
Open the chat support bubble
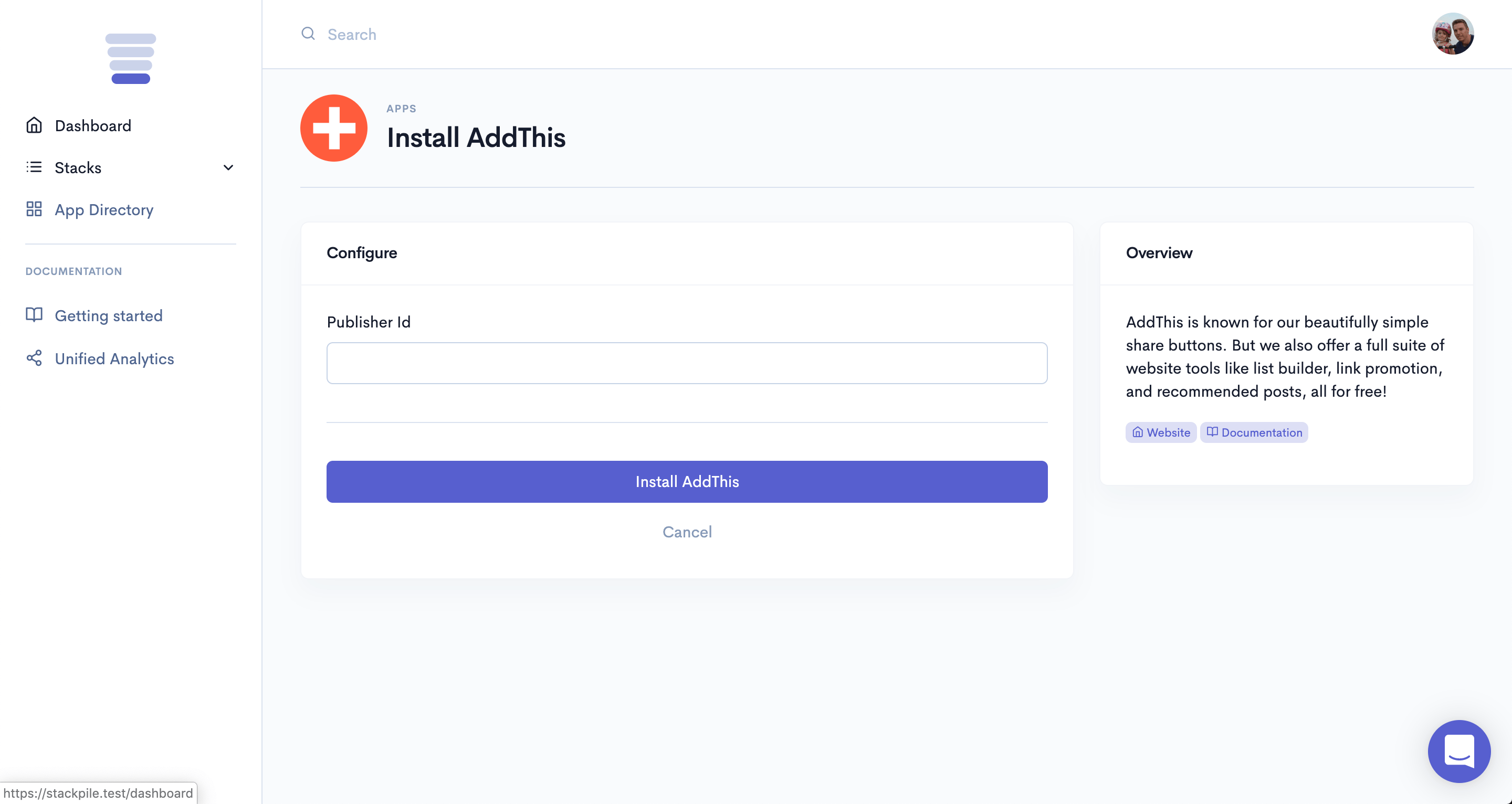tap(1458, 750)
